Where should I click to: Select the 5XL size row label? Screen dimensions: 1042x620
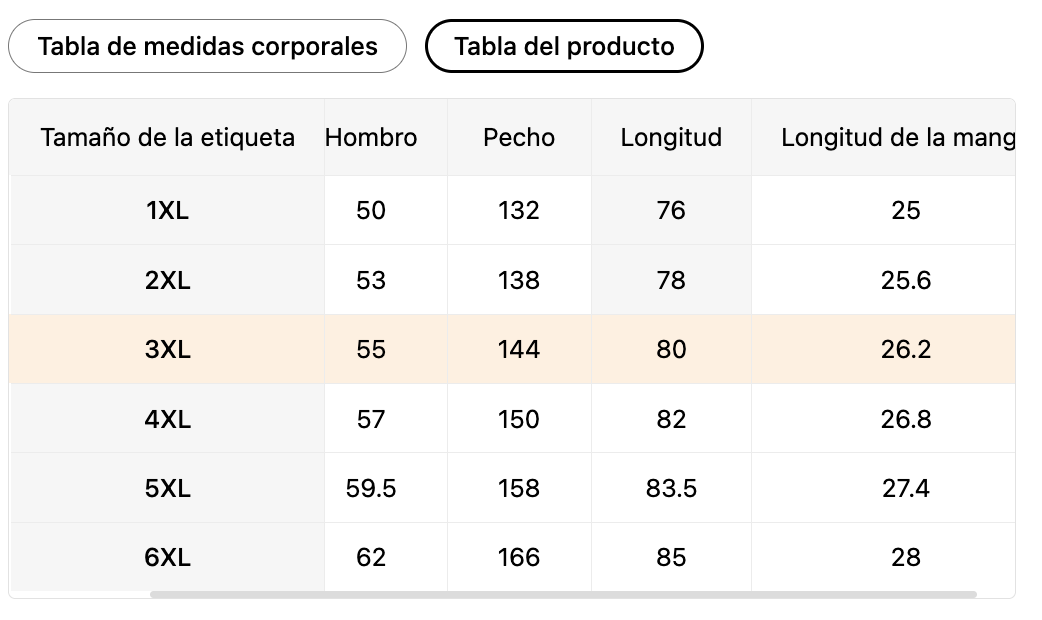click(167, 488)
